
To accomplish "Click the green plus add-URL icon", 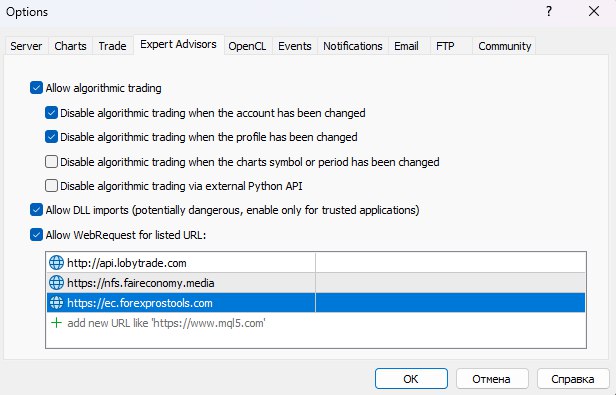I will tap(57, 323).
